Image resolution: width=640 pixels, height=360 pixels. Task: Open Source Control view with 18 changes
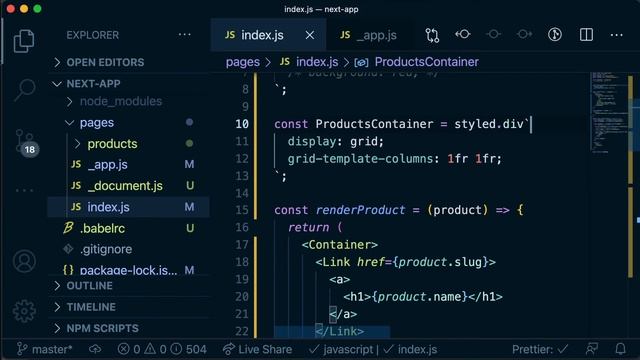point(25,142)
